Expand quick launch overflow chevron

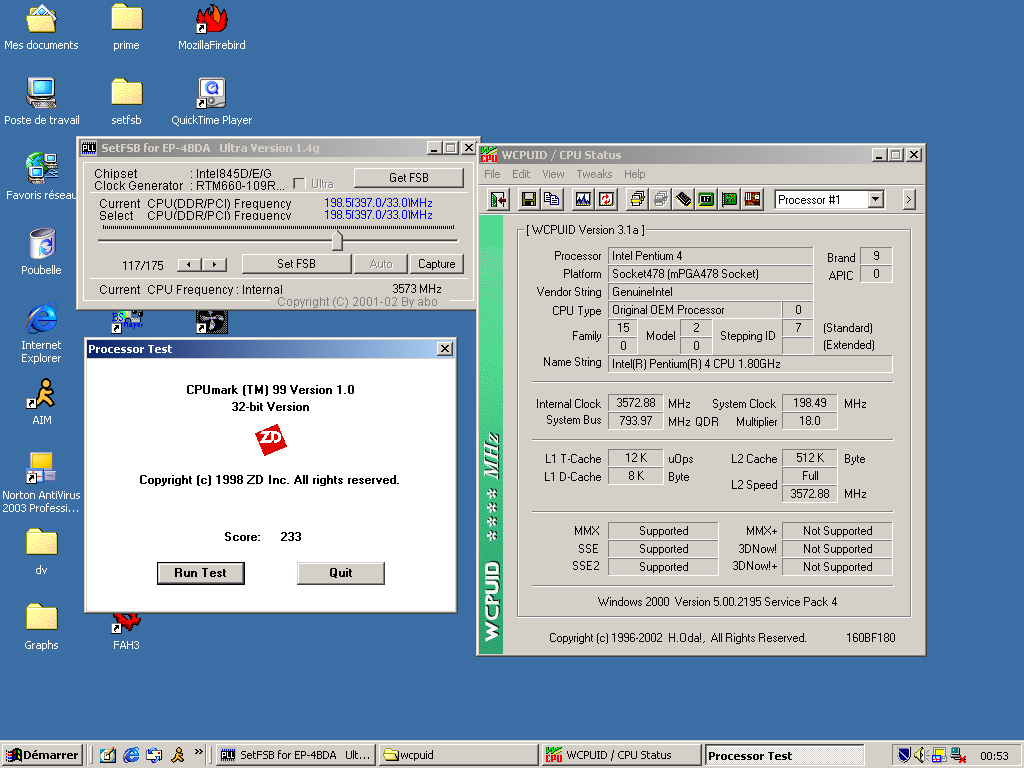pyautogui.click(x=199, y=752)
